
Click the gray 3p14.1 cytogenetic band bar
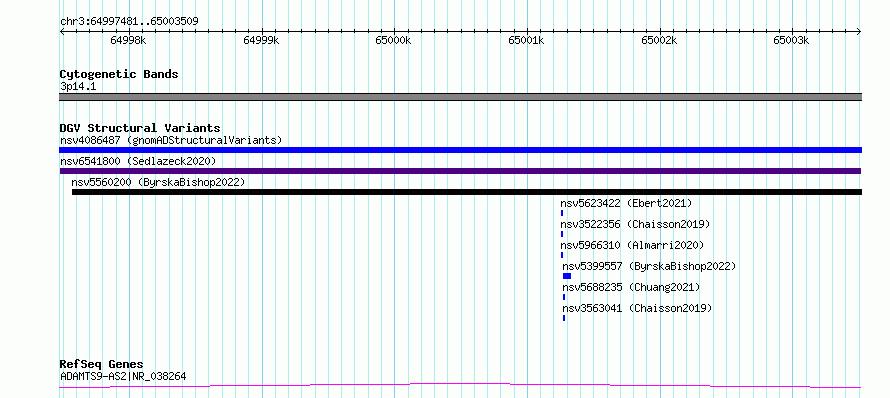[460, 97]
